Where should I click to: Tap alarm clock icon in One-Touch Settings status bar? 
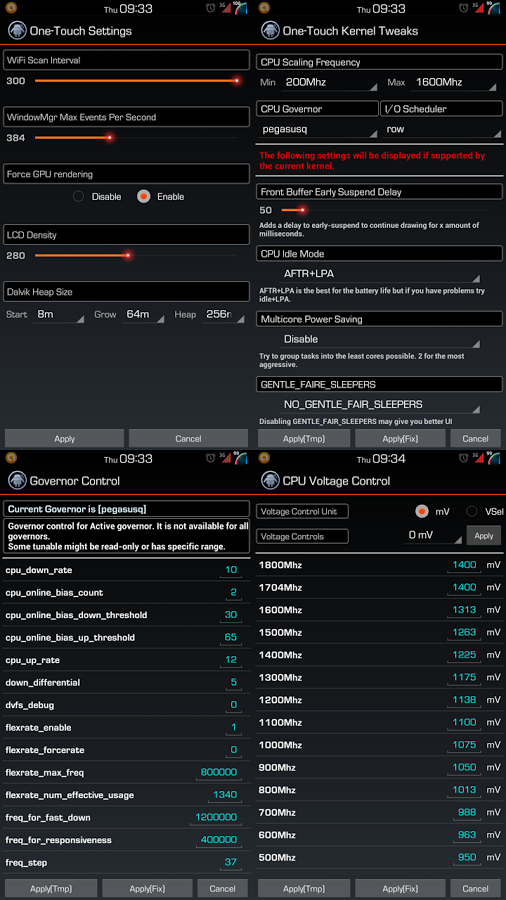click(x=211, y=8)
